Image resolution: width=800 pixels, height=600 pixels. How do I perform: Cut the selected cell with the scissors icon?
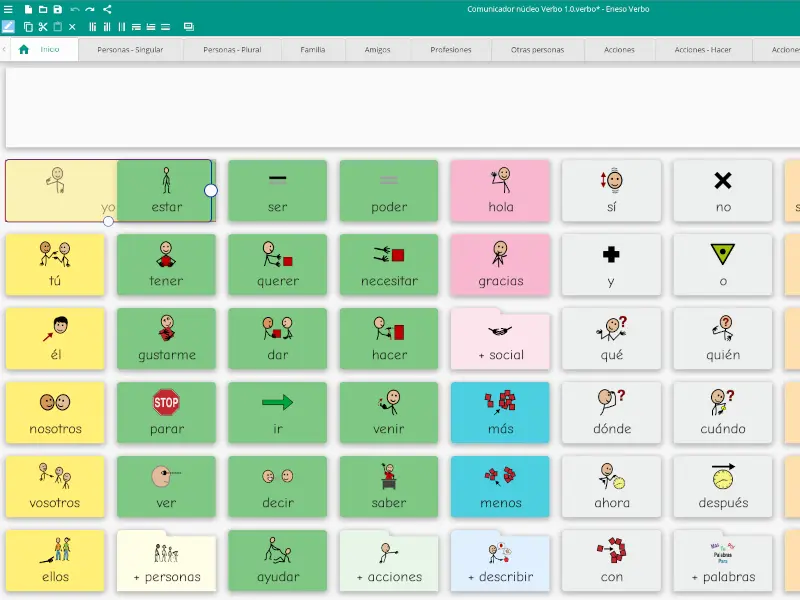pyautogui.click(x=43, y=27)
